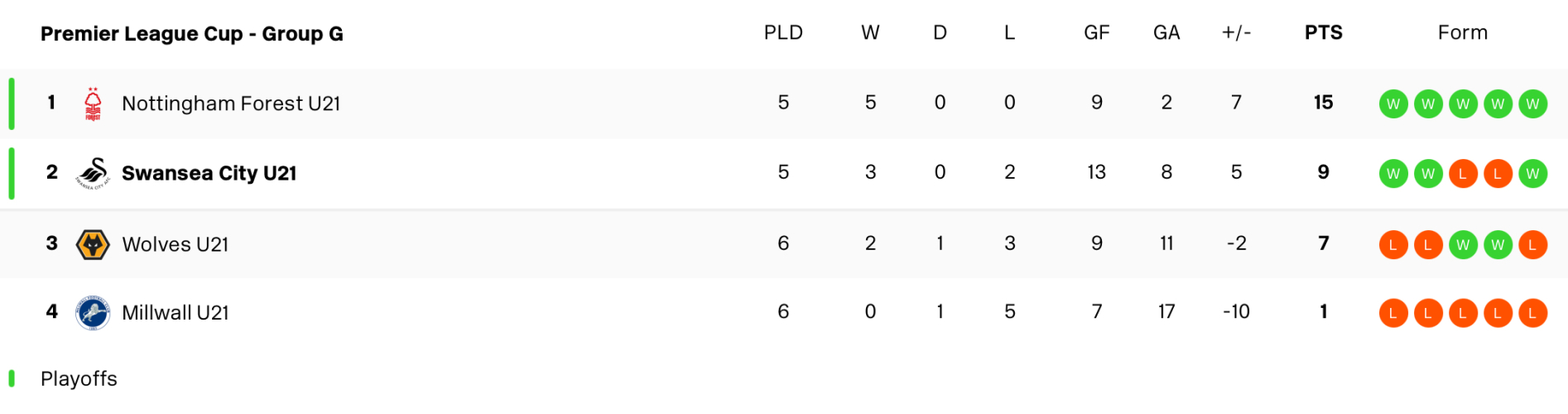Click the Nottingham Forest club crest

pos(93,103)
